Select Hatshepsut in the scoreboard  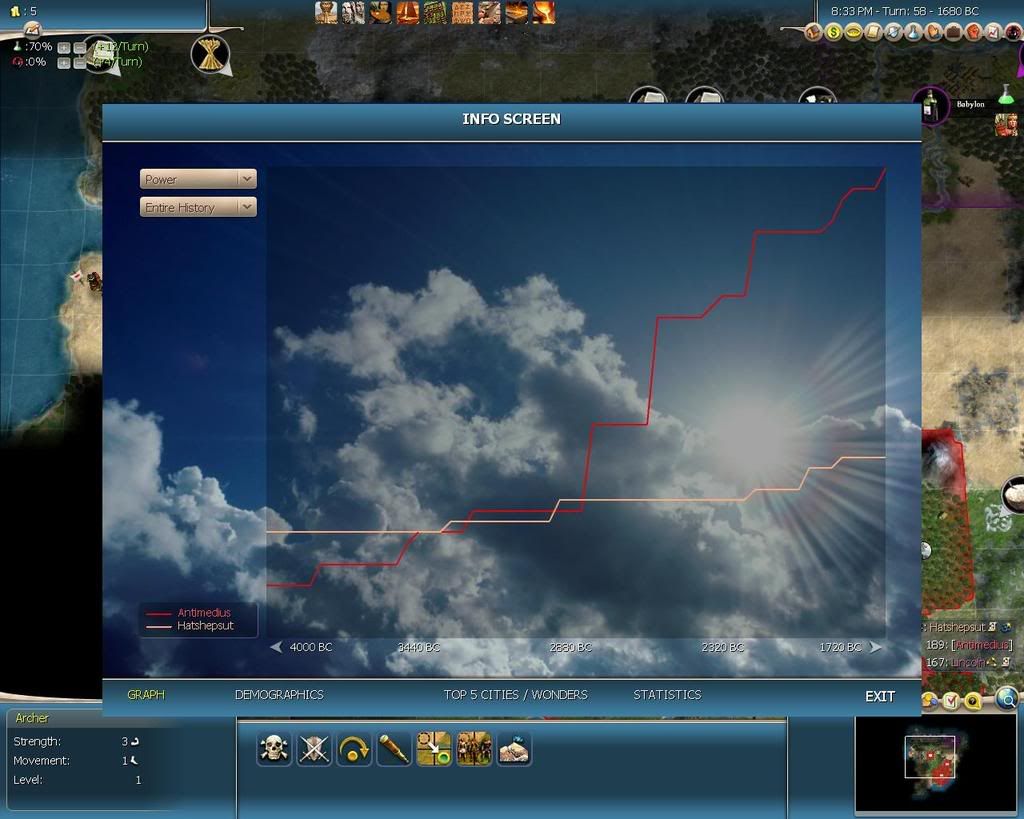click(x=957, y=627)
